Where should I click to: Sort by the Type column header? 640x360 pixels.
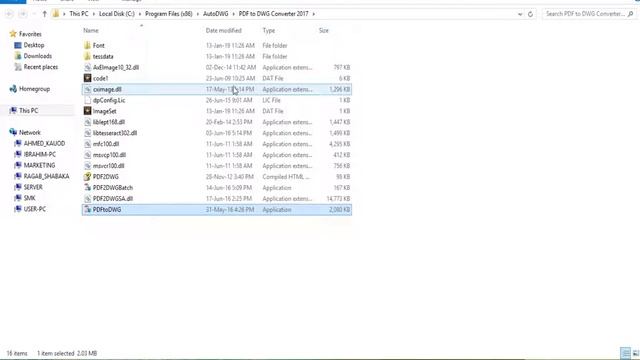pyautogui.click(x=269, y=31)
